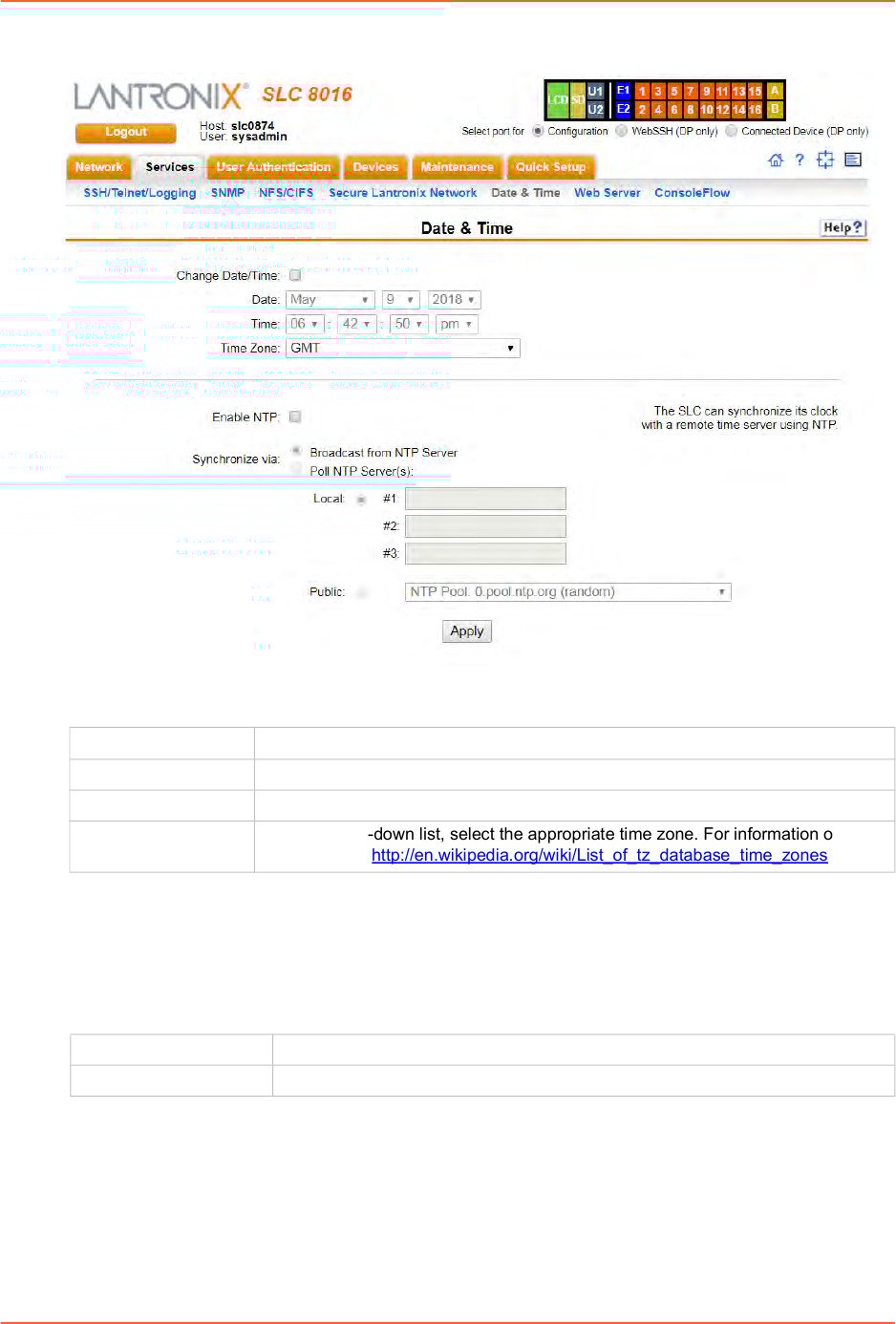Enable NTP checkbox
896x1324 pixels.
pyautogui.click(x=295, y=417)
